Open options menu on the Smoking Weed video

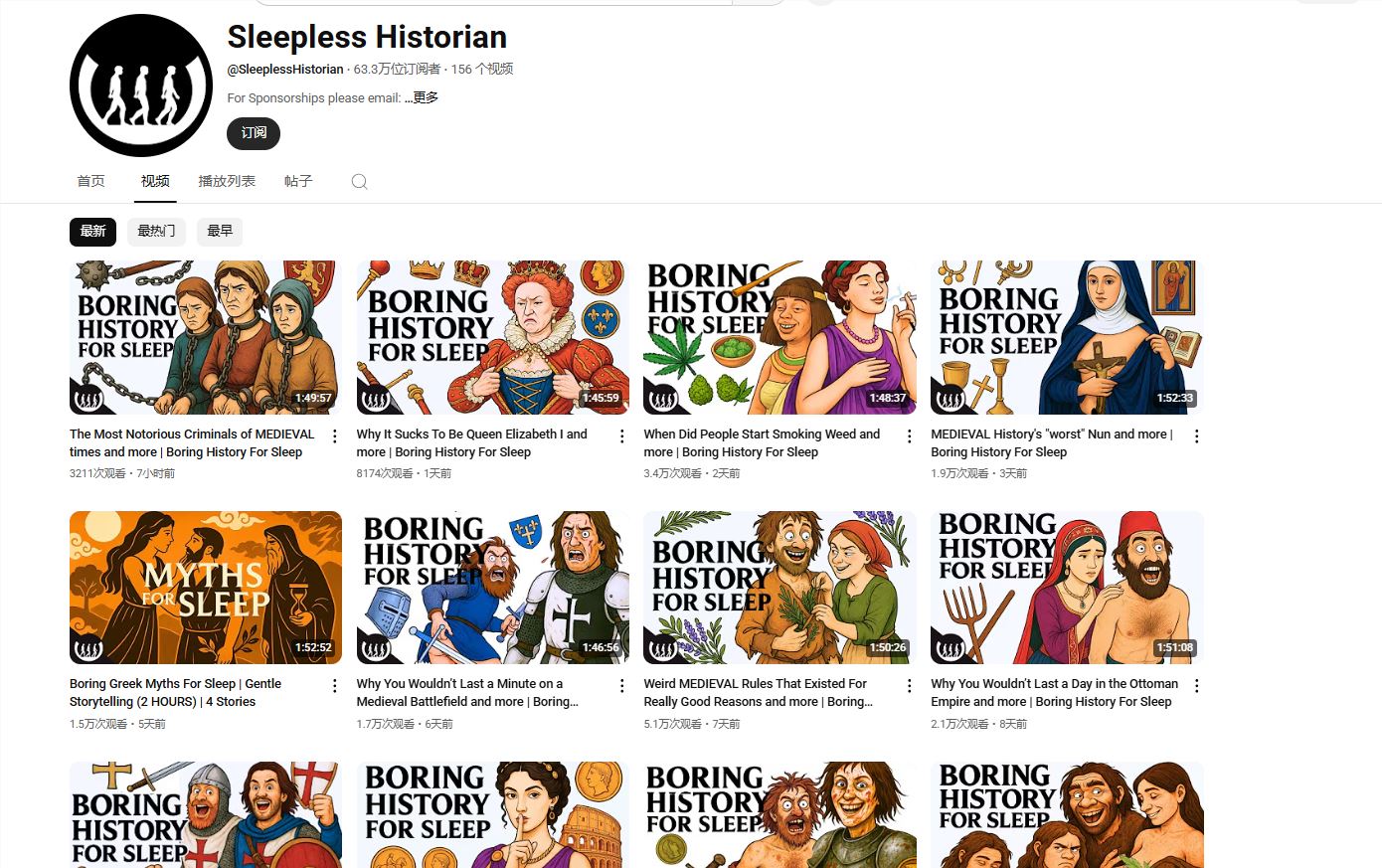[909, 435]
